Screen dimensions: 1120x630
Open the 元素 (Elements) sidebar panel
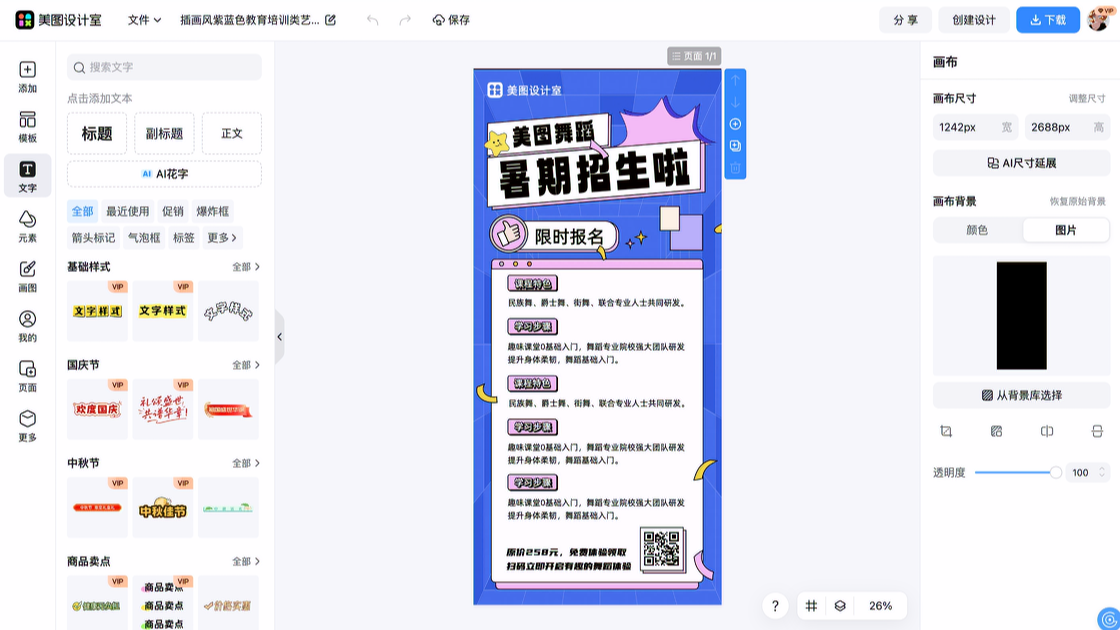click(27, 225)
